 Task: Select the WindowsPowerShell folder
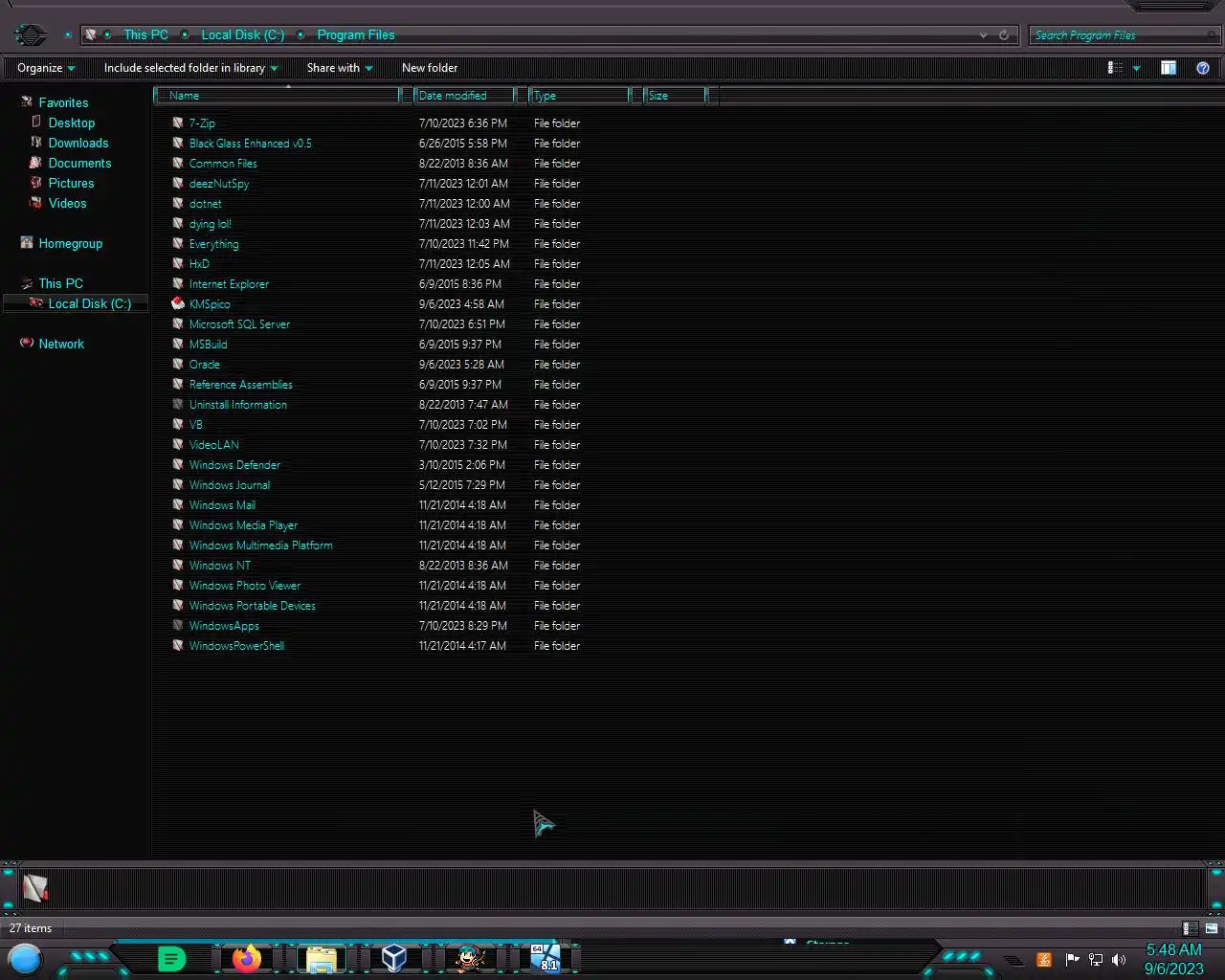(236, 645)
